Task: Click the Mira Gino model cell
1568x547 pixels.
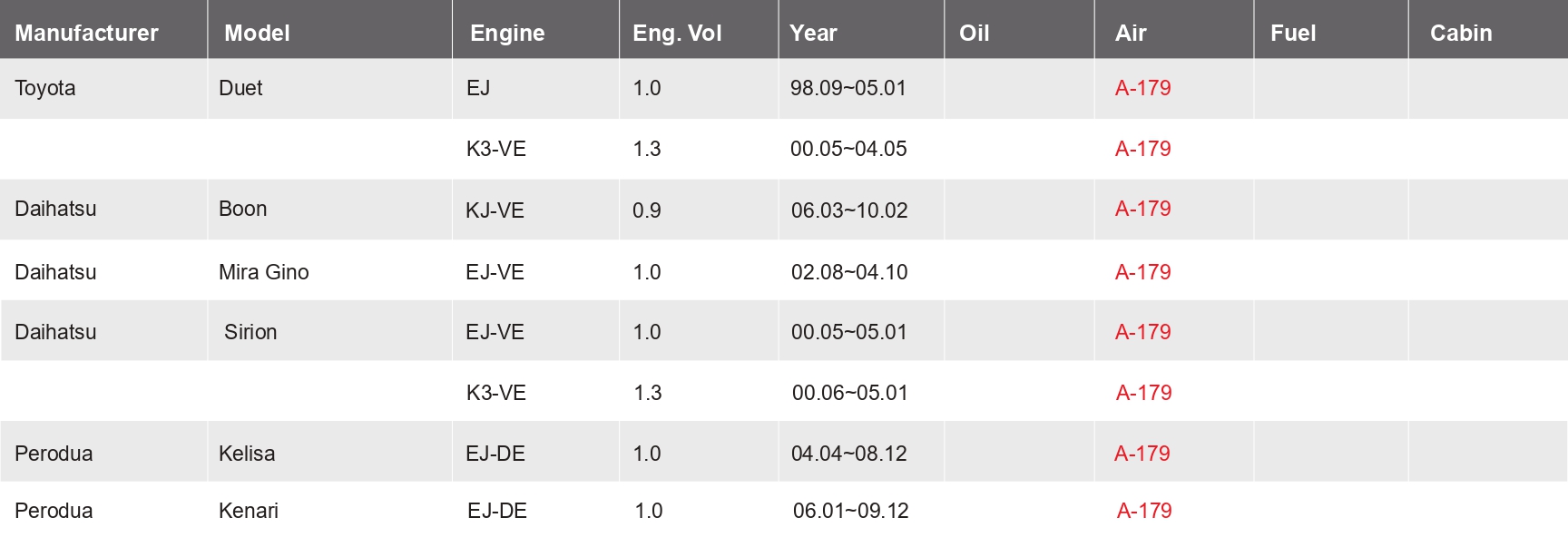Action: pyautogui.click(x=264, y=272)
